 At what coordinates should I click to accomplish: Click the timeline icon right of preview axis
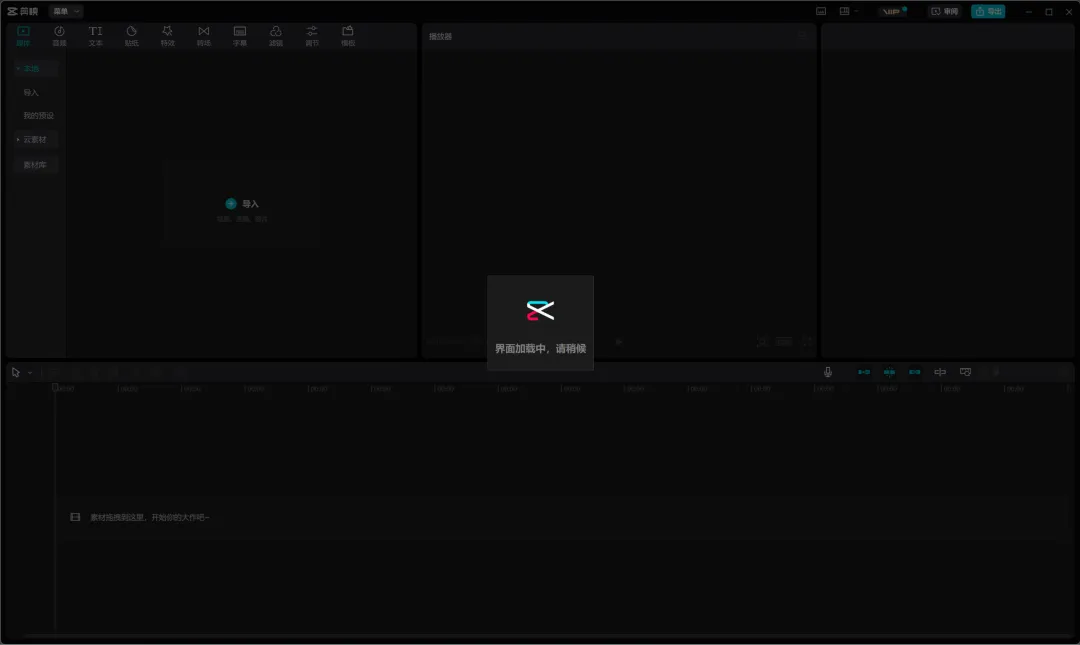[966, 372]
